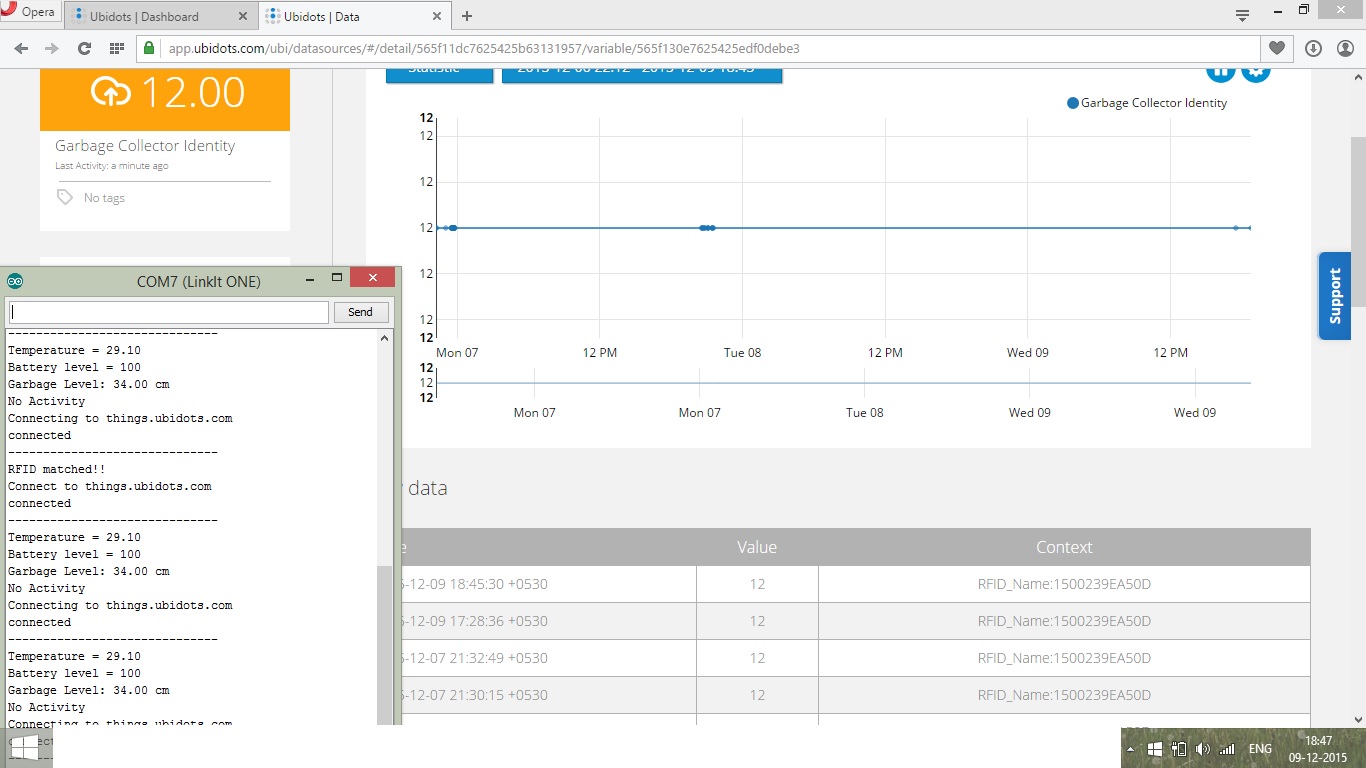
Task: Go forward to the next page
Action: point(52,48)
